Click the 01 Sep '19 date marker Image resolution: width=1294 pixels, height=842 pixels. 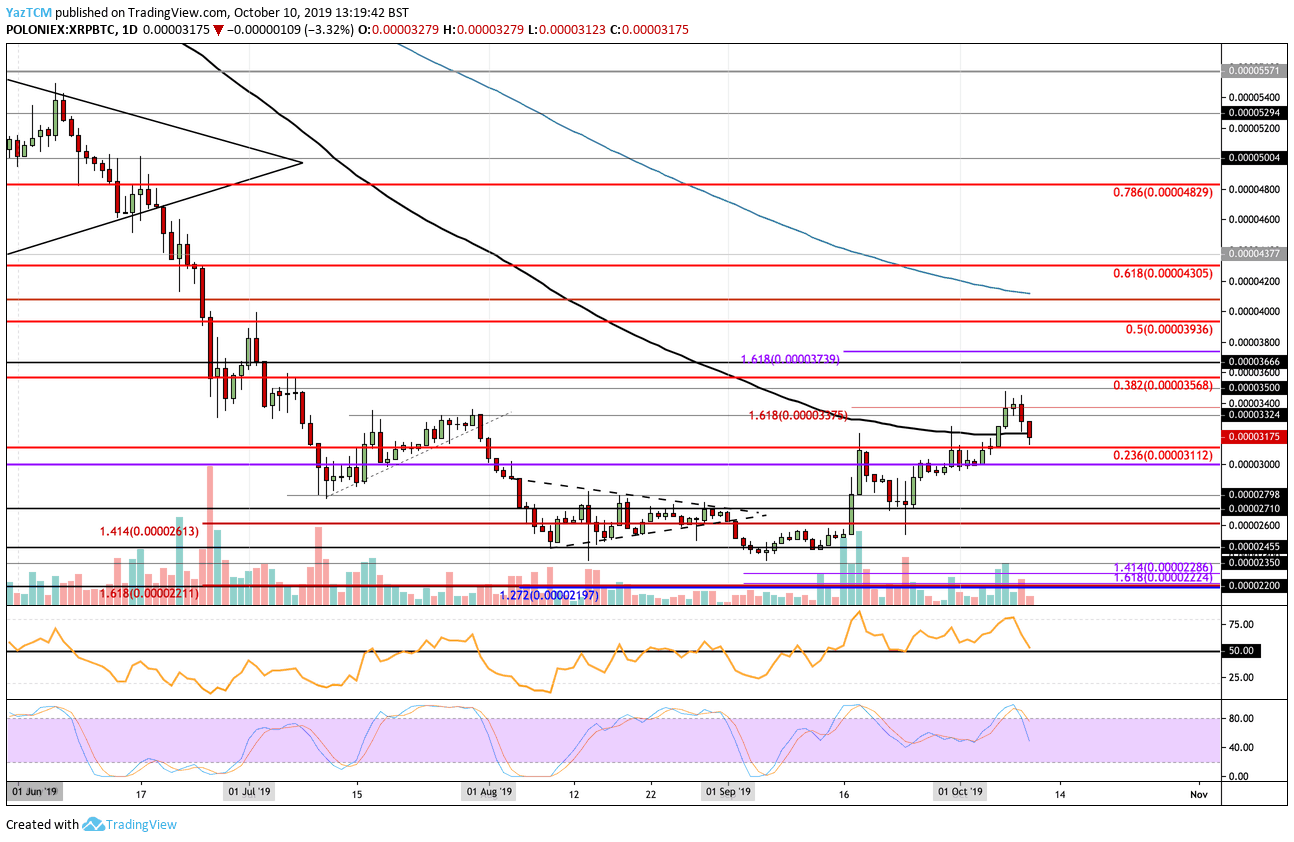[728, 792]
